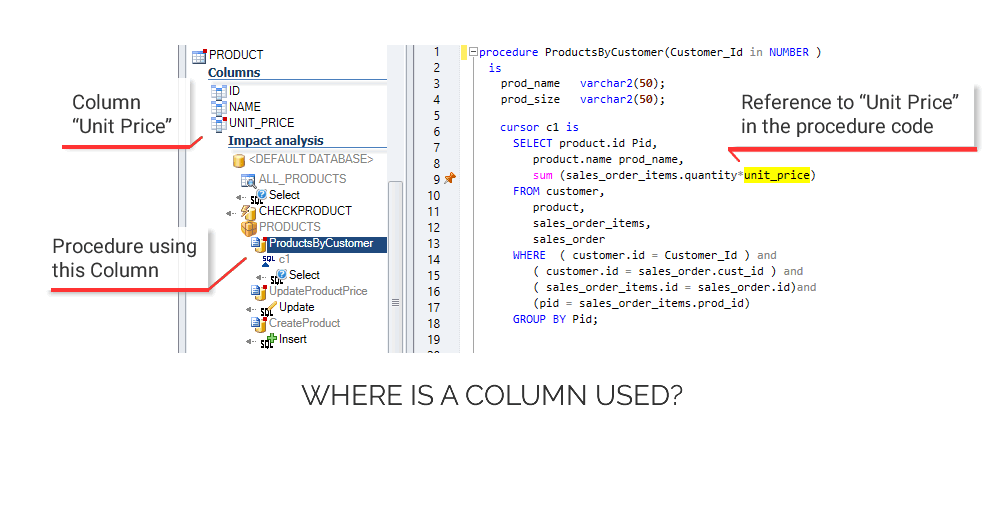This screenshot has width=1000, height=530.
Task: Click the DEFAULT DATABASE cylinder icon
Action: [x=238, y=160]
